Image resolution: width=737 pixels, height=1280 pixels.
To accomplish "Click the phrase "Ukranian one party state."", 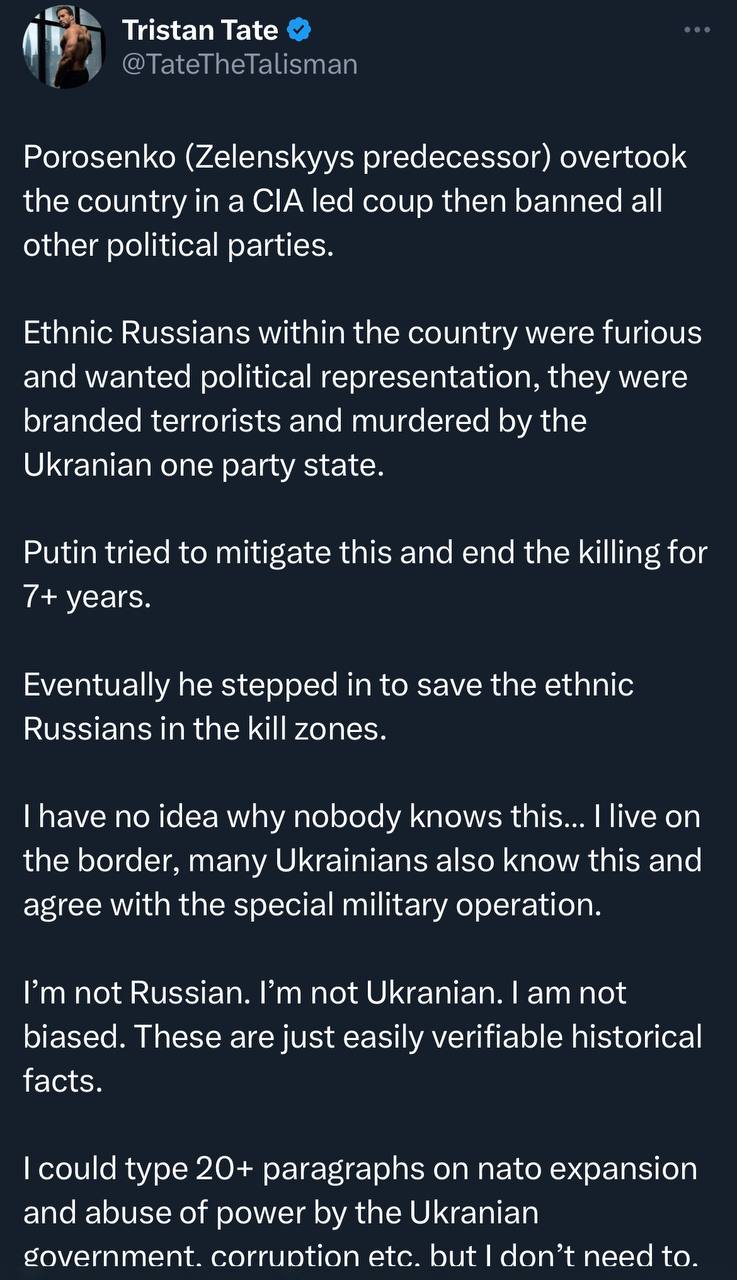I will (x=203, y=464).
